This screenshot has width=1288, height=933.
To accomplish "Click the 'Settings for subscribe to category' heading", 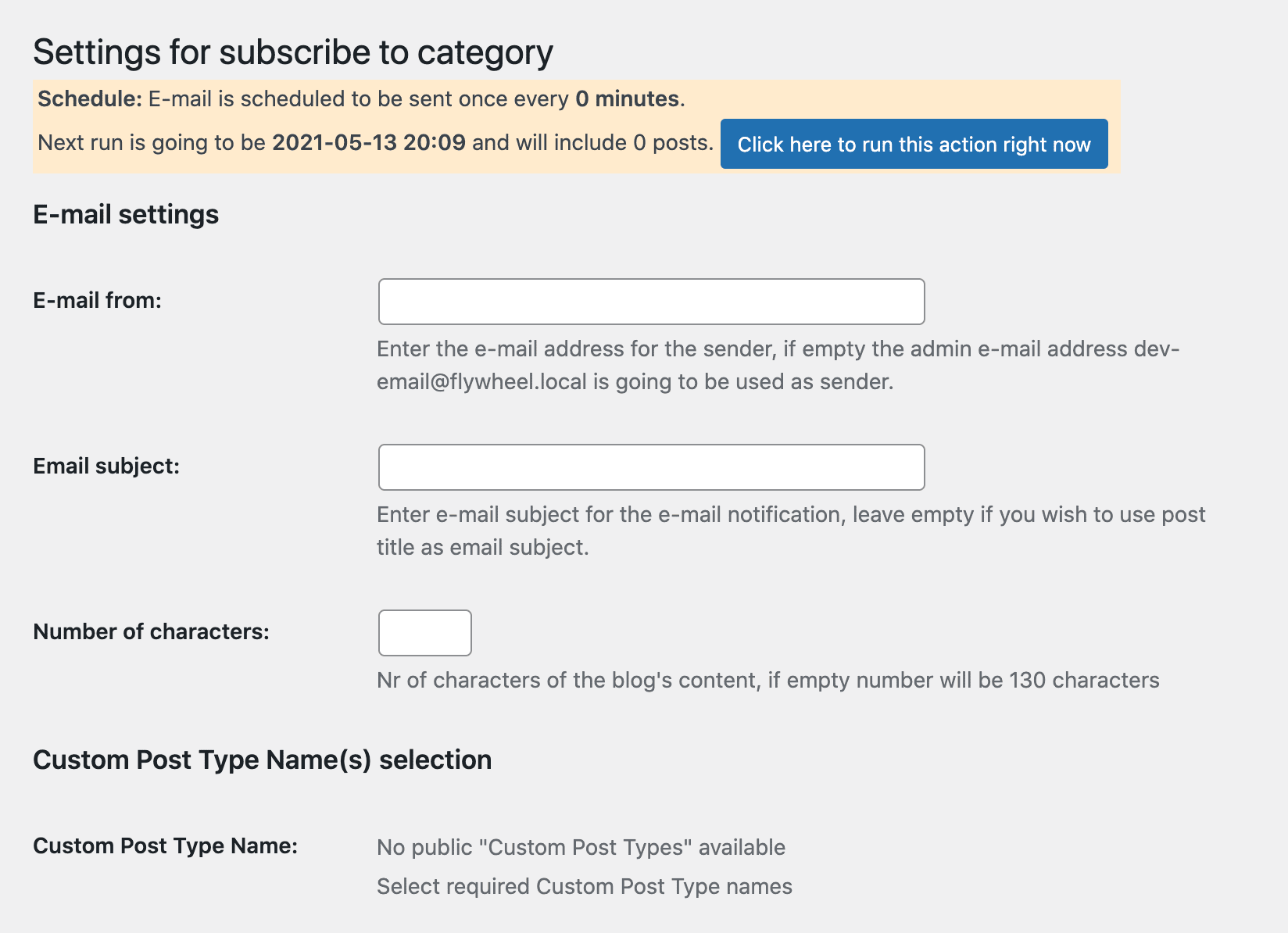I will point(292,52).
